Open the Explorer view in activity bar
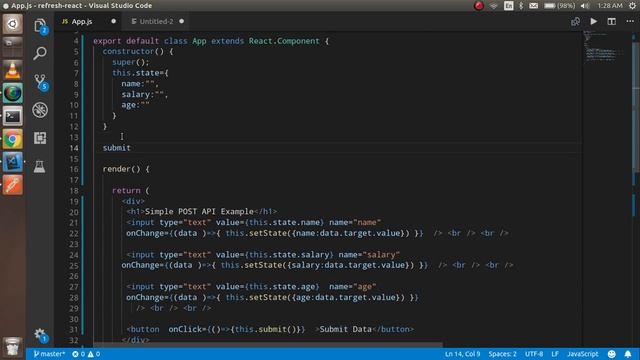640x360 pixels. pyautogui.click(x=40, y=26)
